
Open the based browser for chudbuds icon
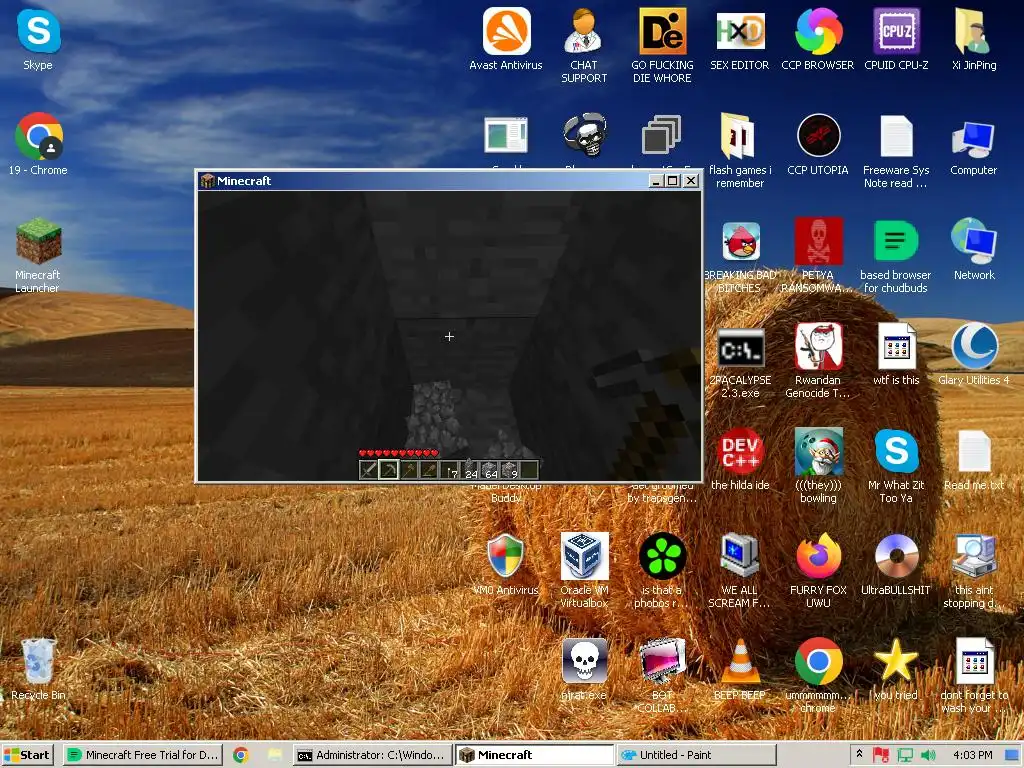tap(895, 255)
